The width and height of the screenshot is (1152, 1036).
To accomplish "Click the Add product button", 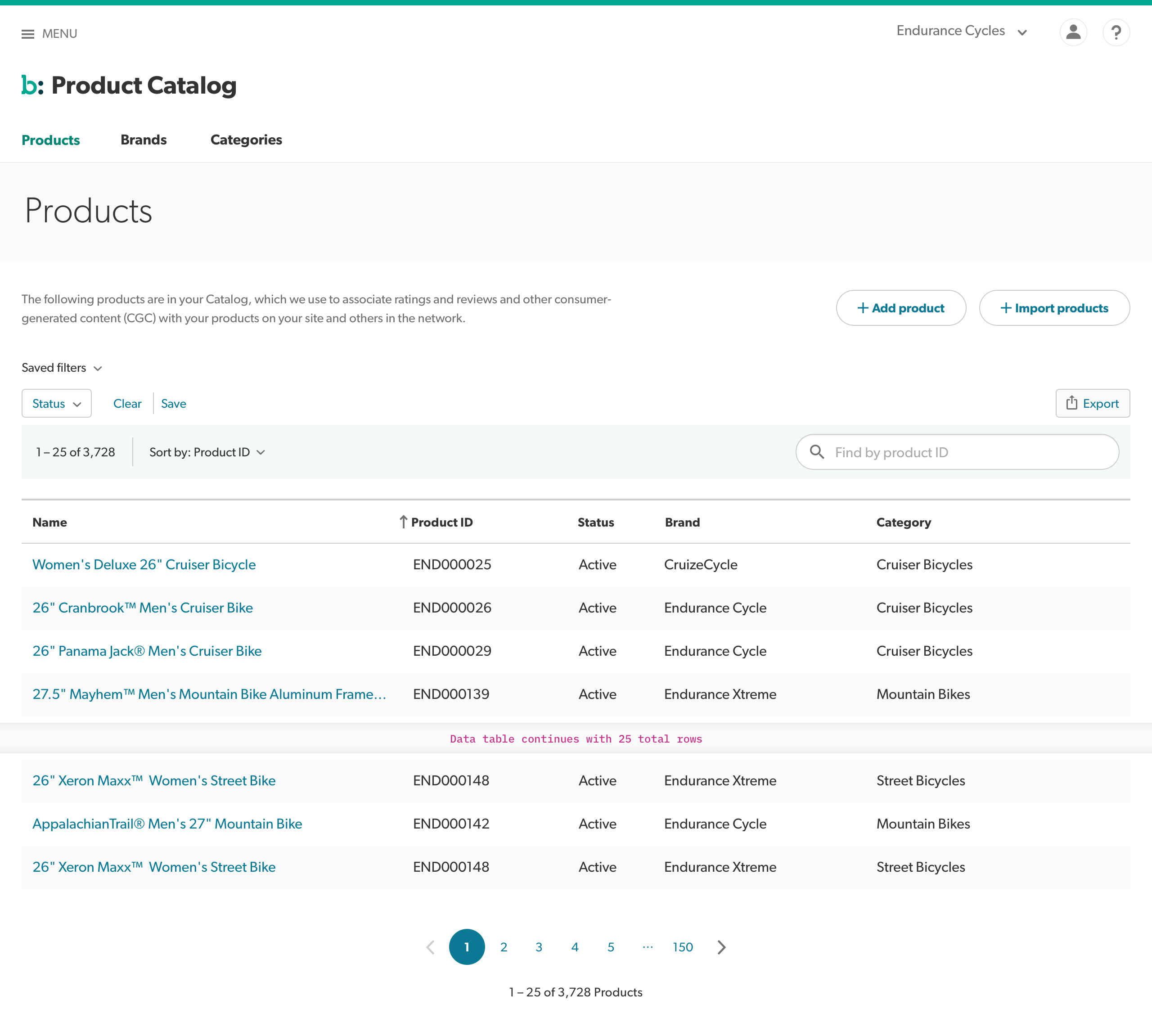I will coord(900,308).
